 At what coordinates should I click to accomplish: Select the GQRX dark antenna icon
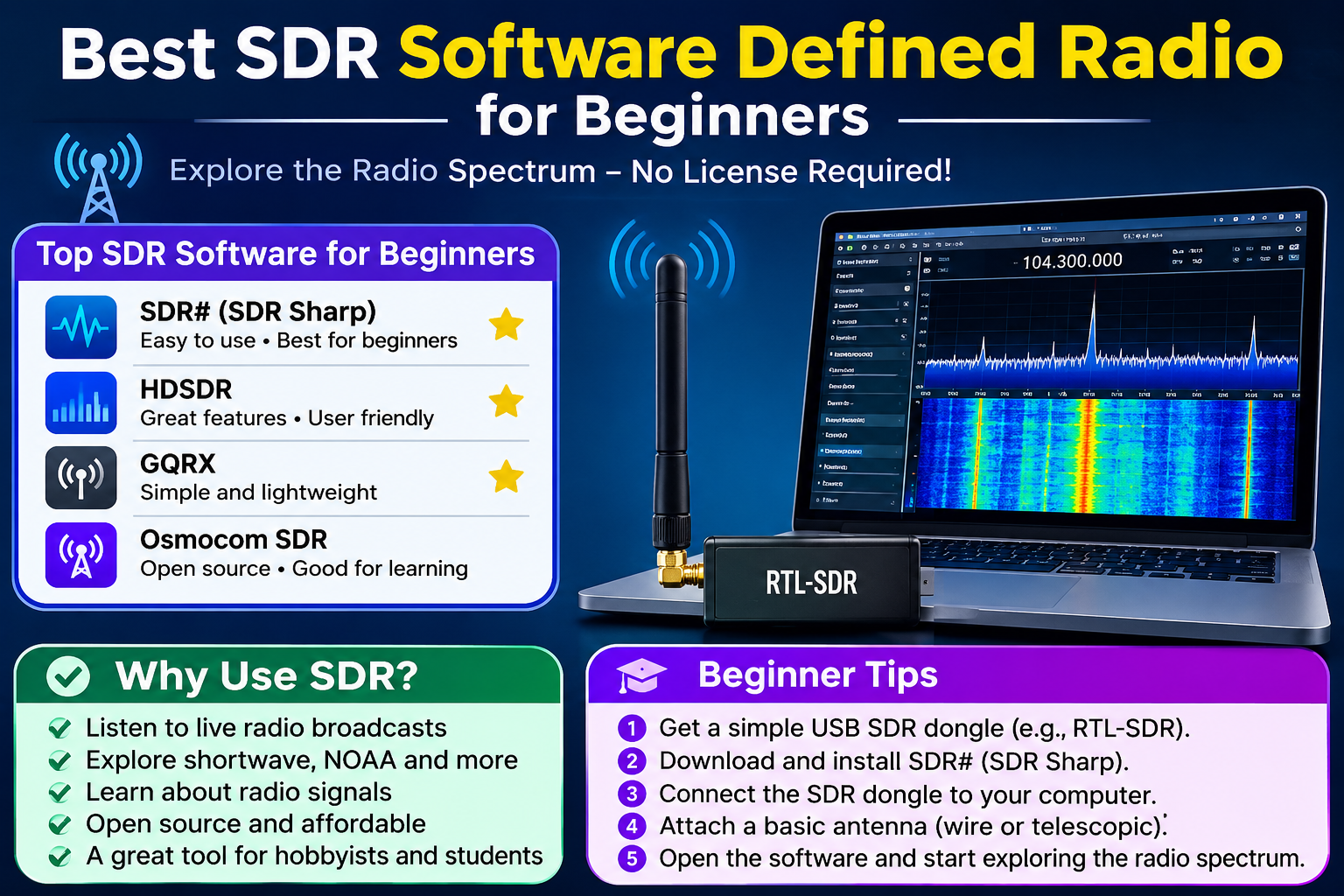[x=80, y=478]
